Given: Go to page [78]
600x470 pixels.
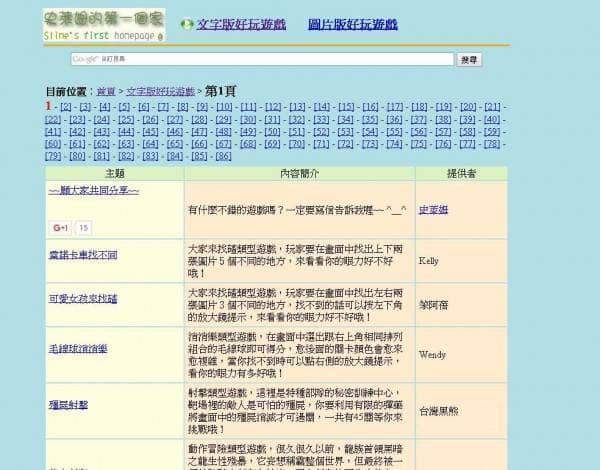Looking at the screenshot, I should 492,144.
